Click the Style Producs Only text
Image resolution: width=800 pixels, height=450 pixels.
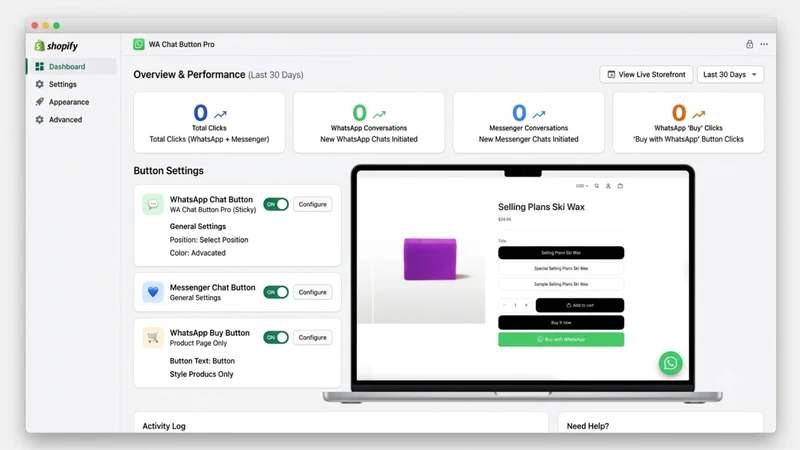201,374
